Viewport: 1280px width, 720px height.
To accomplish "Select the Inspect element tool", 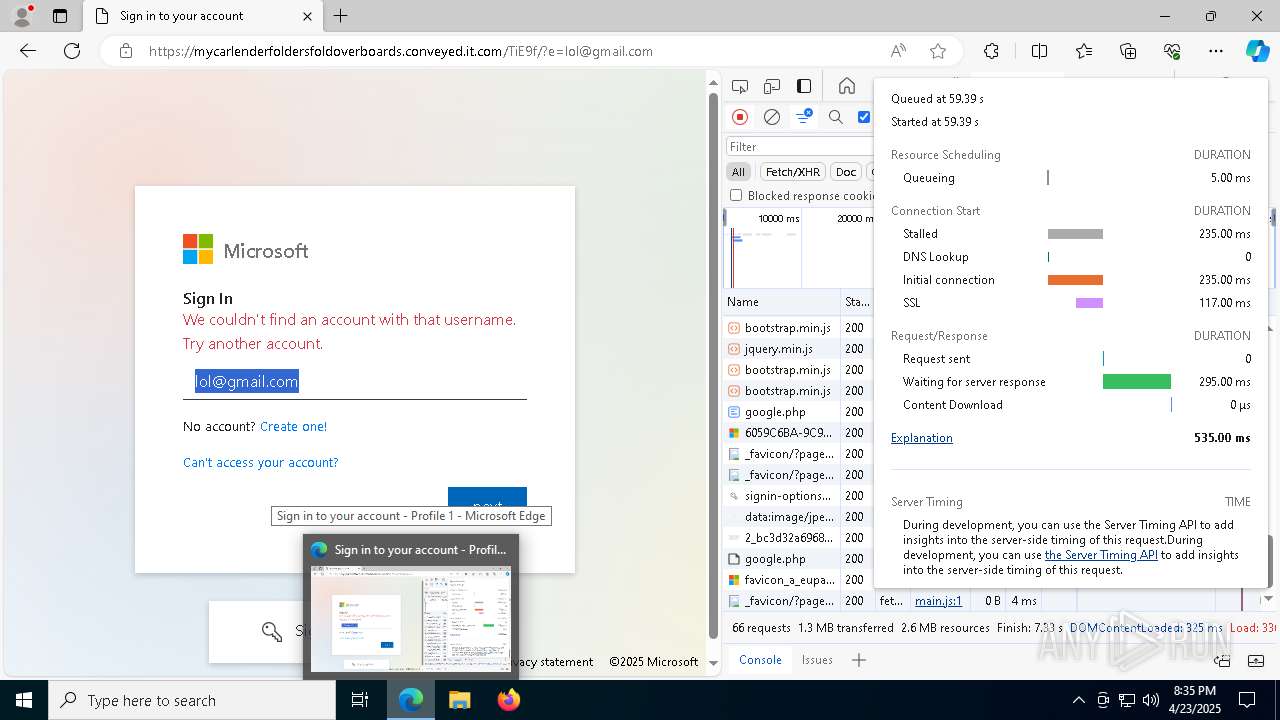I will pyautogui.click(x=740, y=86).
